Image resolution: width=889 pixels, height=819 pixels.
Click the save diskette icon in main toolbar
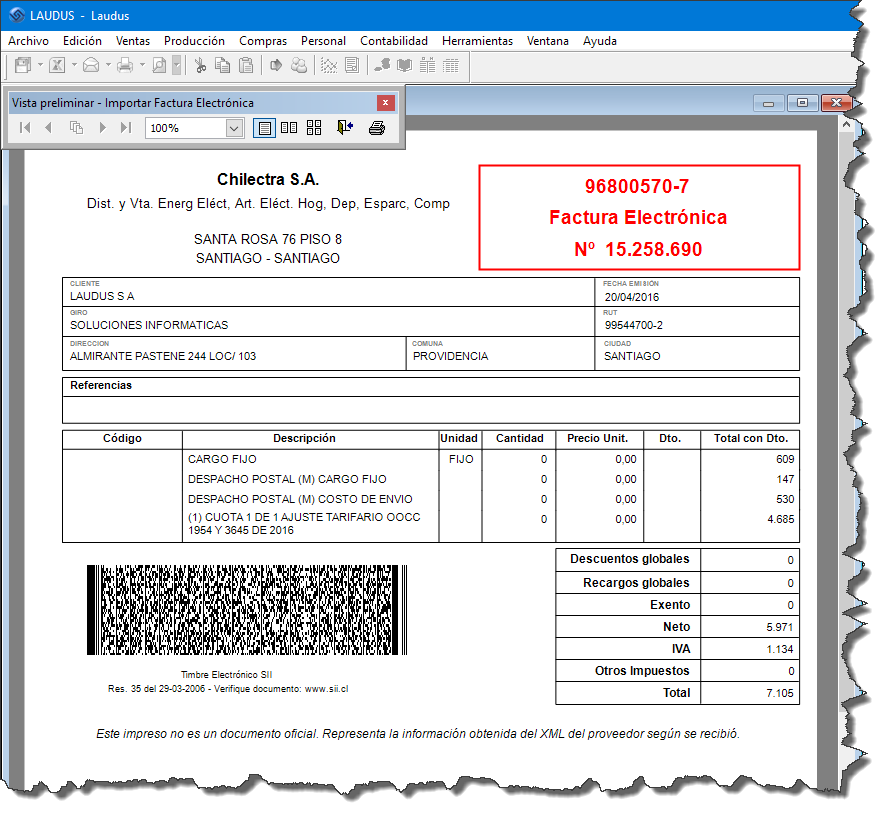click(x=23, y=65)
